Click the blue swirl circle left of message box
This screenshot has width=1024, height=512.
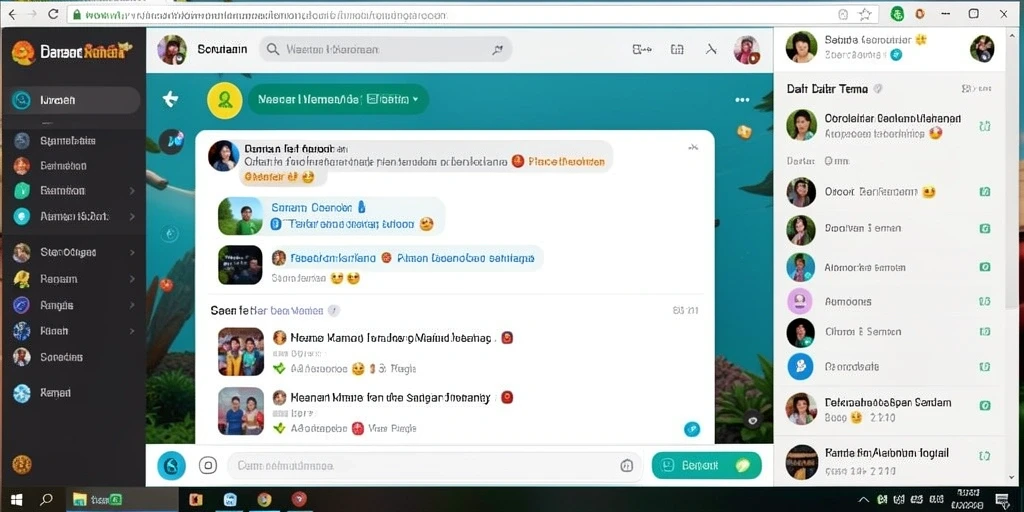click(171, 465)
